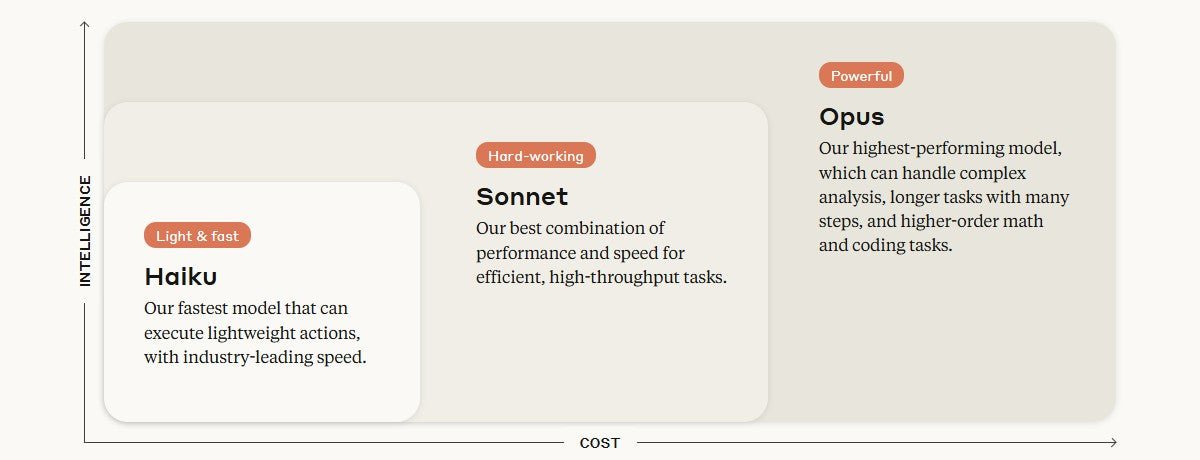Click the corner where both axes meet

[85, 442]
